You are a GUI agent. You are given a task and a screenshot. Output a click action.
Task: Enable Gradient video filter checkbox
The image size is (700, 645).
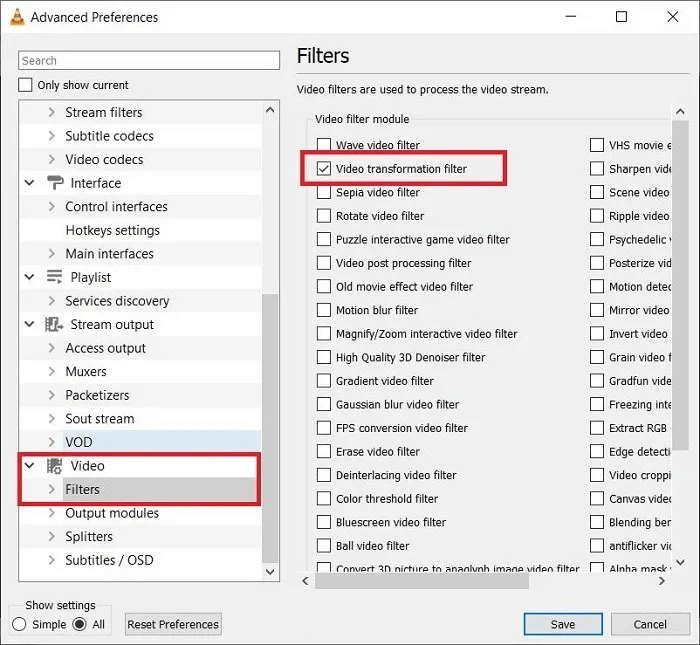[324, 381]
